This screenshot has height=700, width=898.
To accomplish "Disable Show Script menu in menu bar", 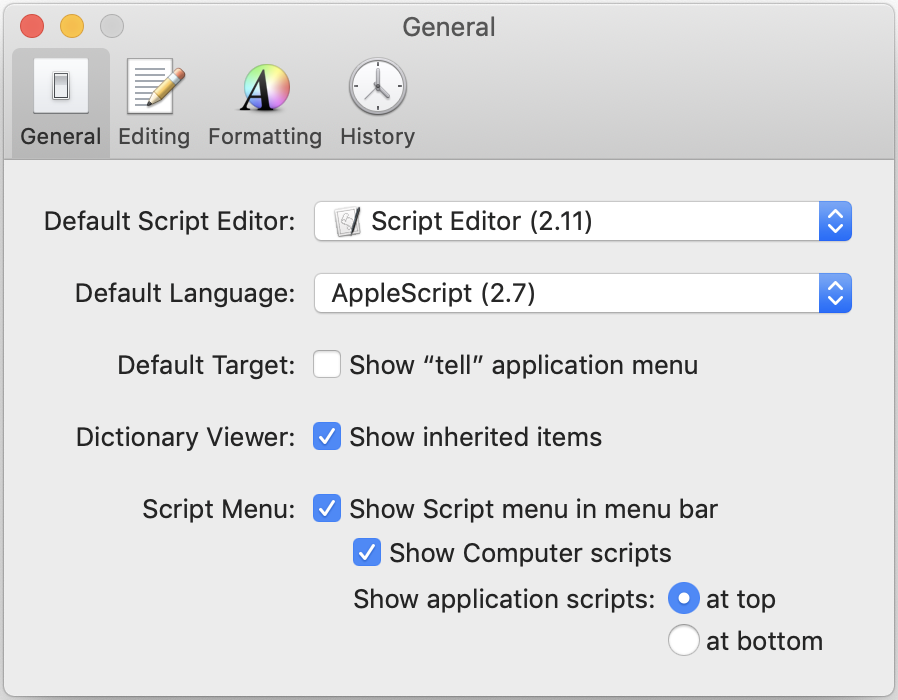I will point(327,509).
